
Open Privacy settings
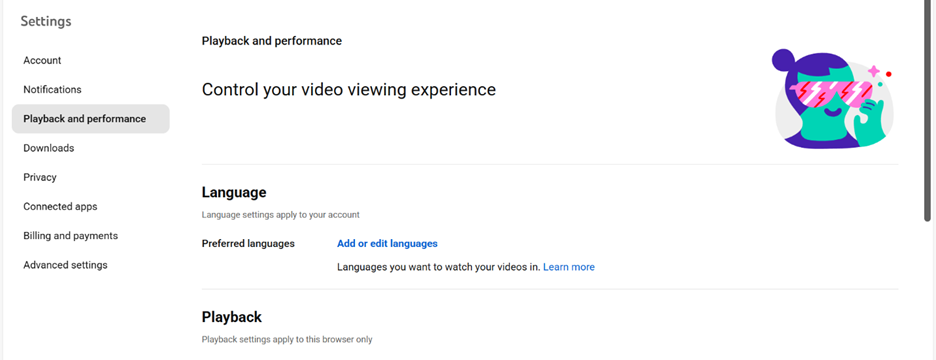(x=40, y=177)
